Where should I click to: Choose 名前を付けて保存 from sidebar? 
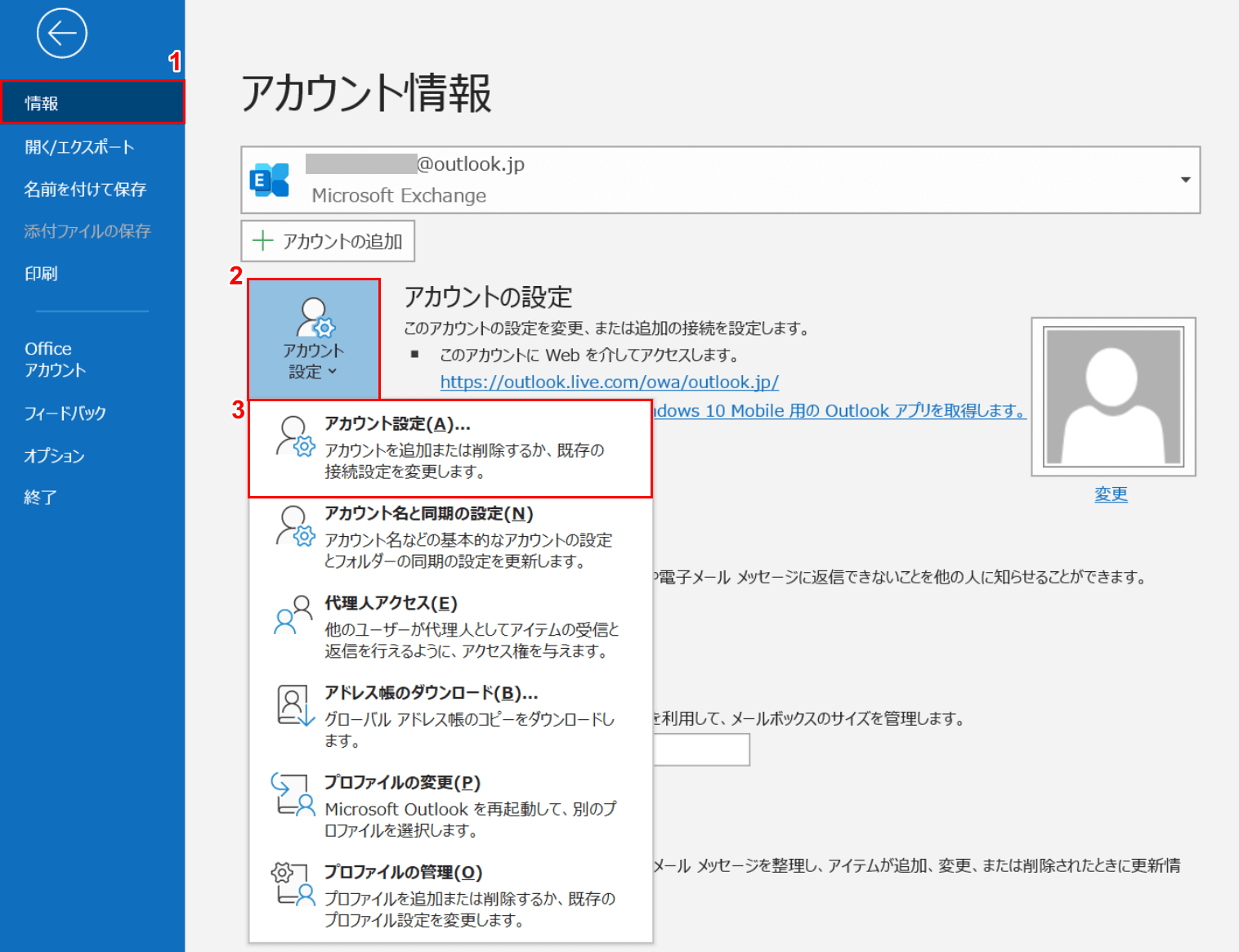pos(85,190)
